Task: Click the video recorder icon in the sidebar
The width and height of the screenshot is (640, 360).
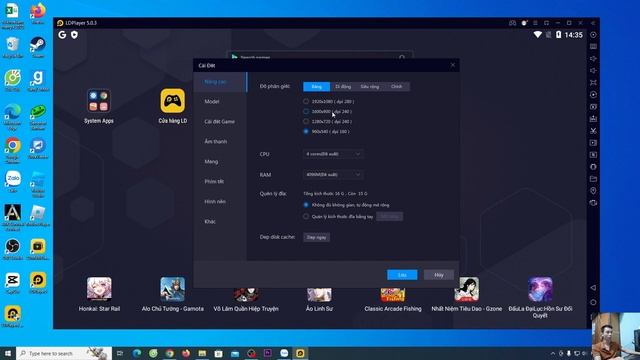Action: [593, 143]
